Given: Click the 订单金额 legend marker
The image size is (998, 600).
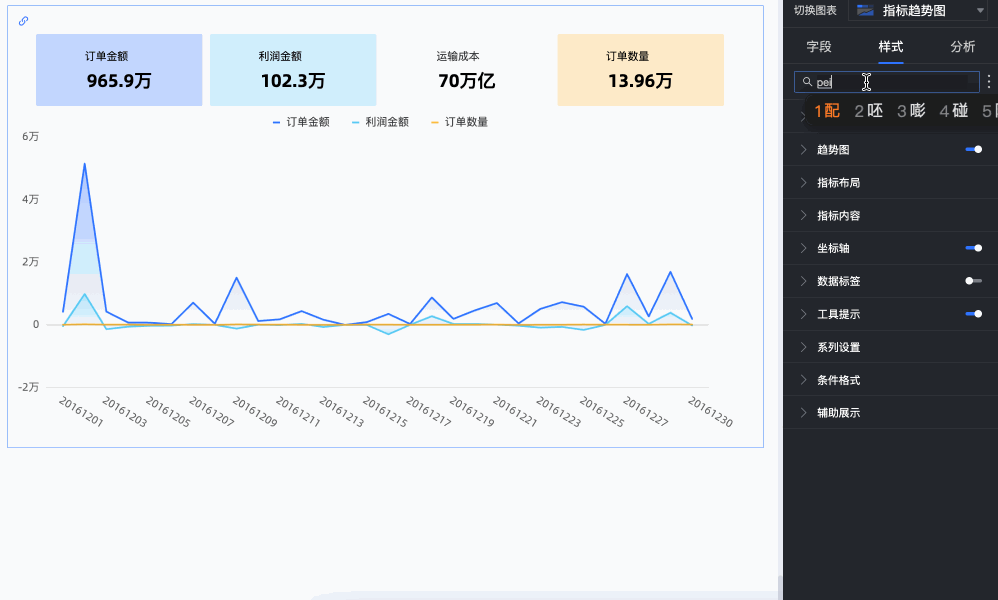Looking at the screenshot, I should tap(276, 122).
